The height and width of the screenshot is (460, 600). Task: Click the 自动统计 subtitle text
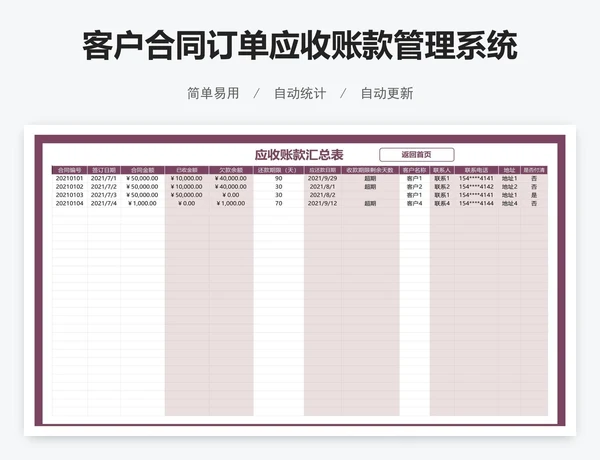coord(300,93)
